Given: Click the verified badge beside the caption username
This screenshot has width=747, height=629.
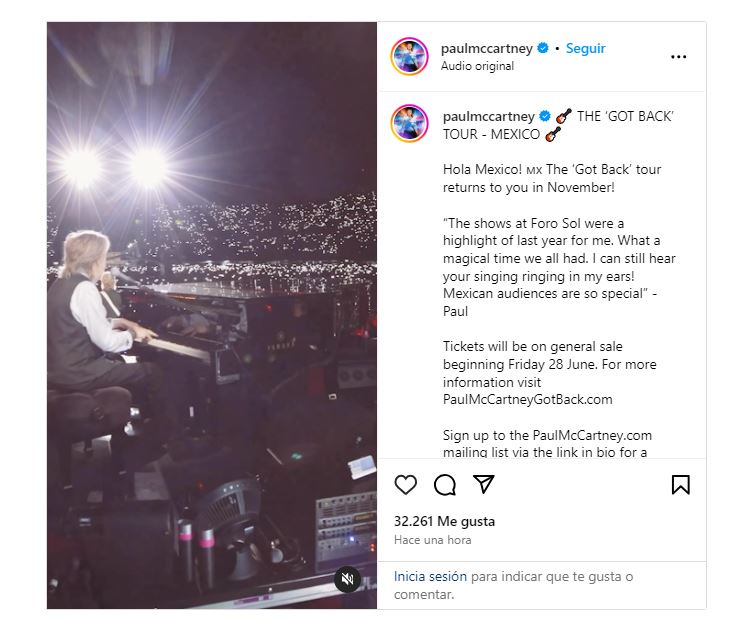Looking at the screenshot, I should (x=546, y=116).
